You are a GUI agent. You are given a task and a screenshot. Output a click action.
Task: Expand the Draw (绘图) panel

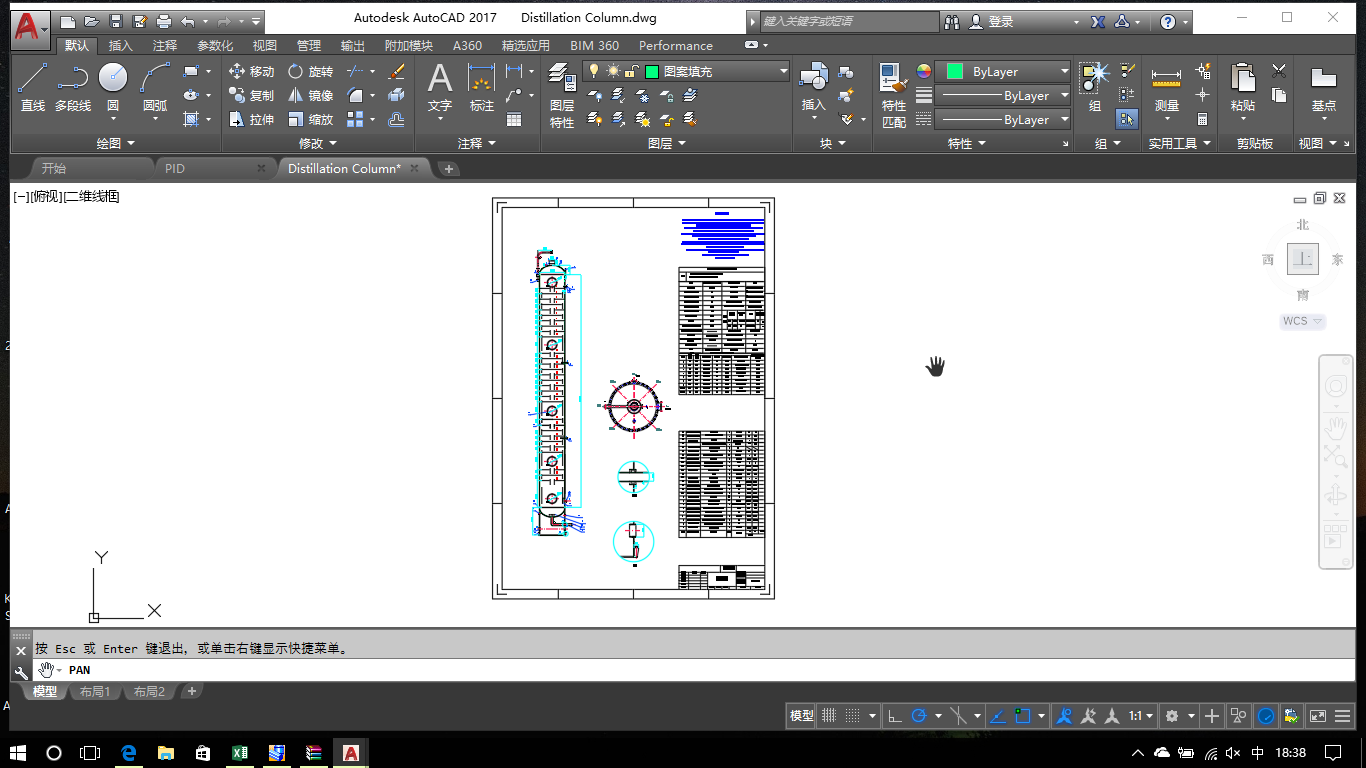(115, 144)
